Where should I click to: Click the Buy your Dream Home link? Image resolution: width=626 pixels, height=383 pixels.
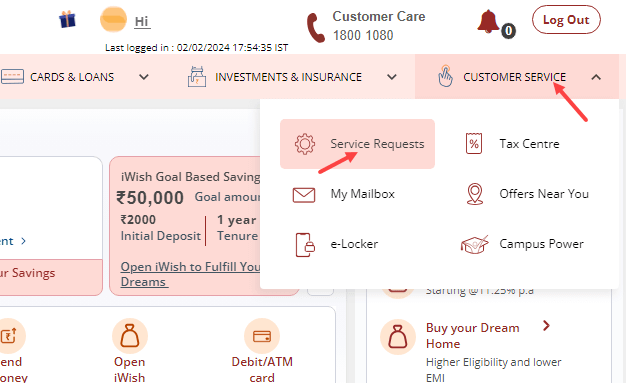(473, 335)
